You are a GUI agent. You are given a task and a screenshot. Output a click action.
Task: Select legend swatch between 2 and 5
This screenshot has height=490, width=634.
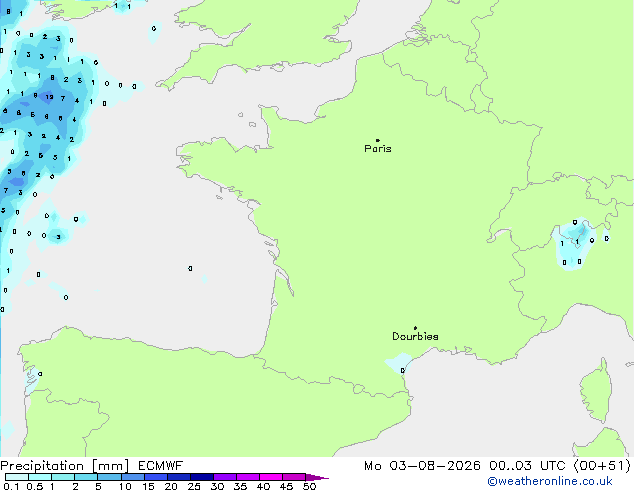tap(86, 477)
